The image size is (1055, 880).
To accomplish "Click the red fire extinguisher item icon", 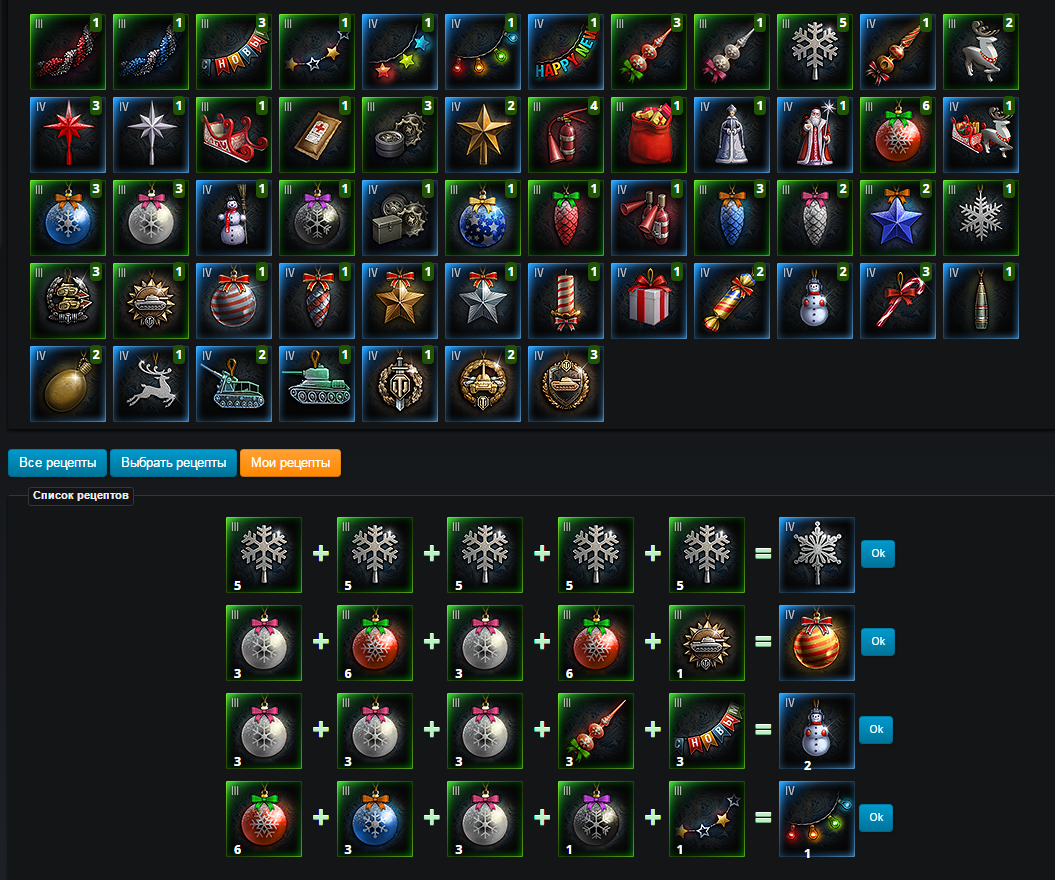I will click(566, 135).
